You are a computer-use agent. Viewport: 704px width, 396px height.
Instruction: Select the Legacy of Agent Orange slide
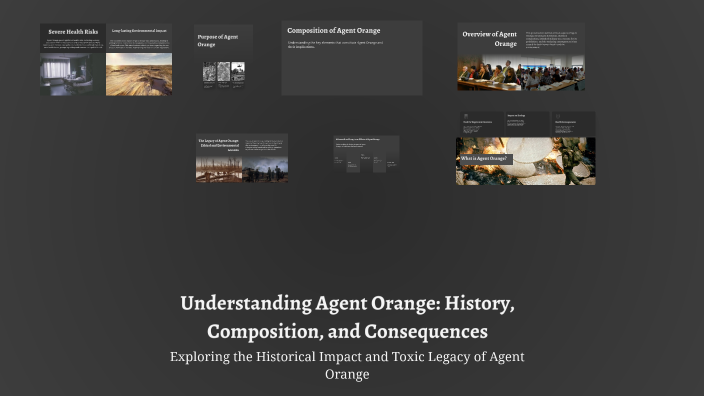242,158
